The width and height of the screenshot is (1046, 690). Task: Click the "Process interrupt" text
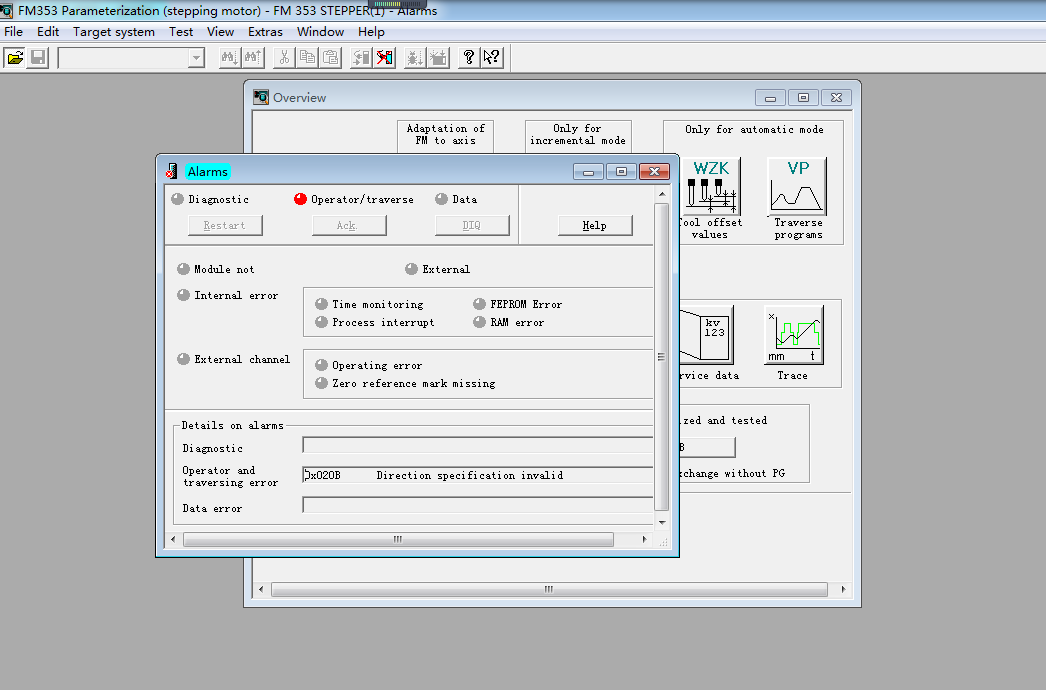[x=383, y=322]
